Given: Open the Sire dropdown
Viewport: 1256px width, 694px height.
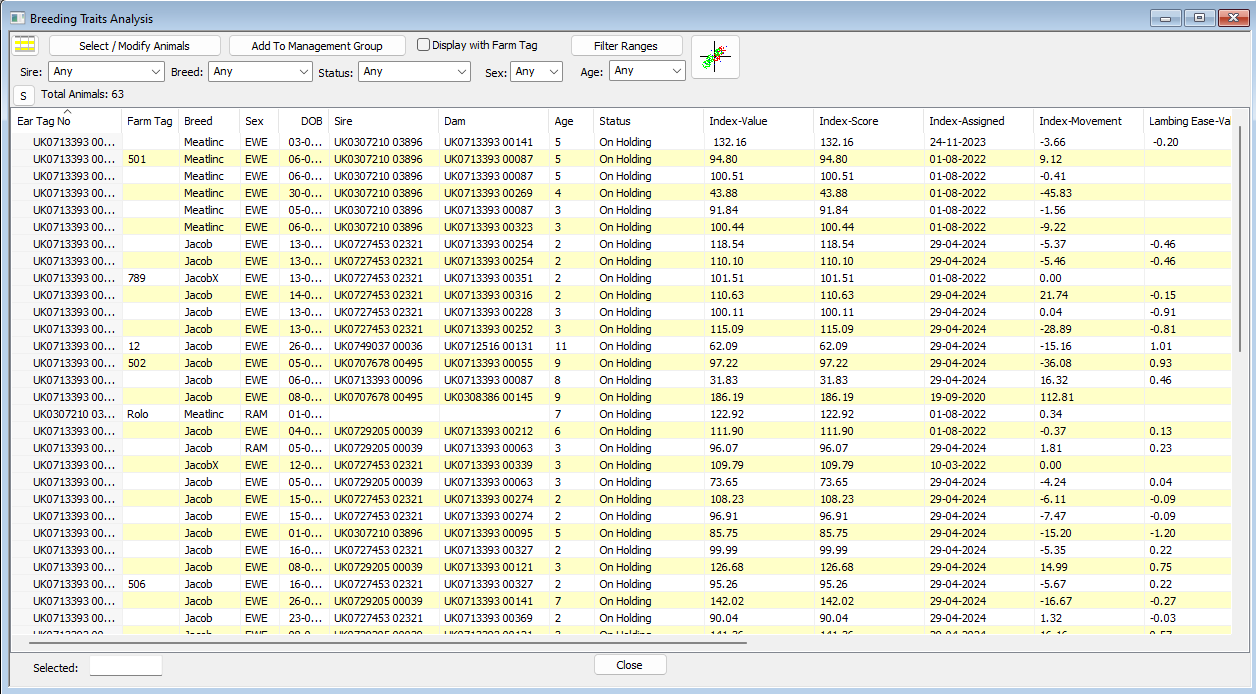Looking at the screenshot, I should [106, 72].
